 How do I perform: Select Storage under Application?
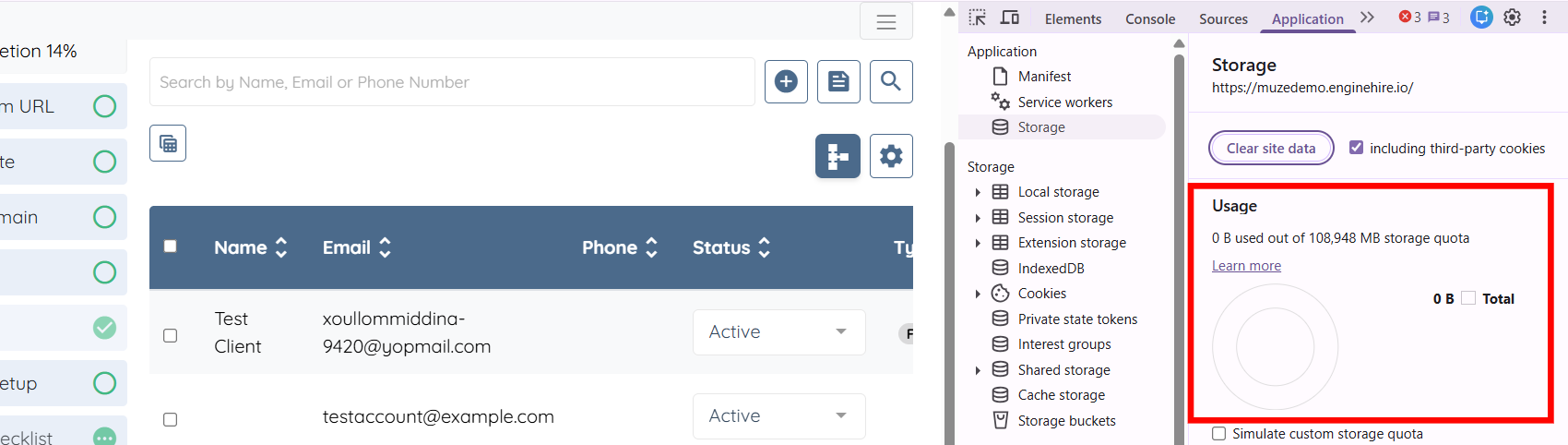click(1041, 127)
